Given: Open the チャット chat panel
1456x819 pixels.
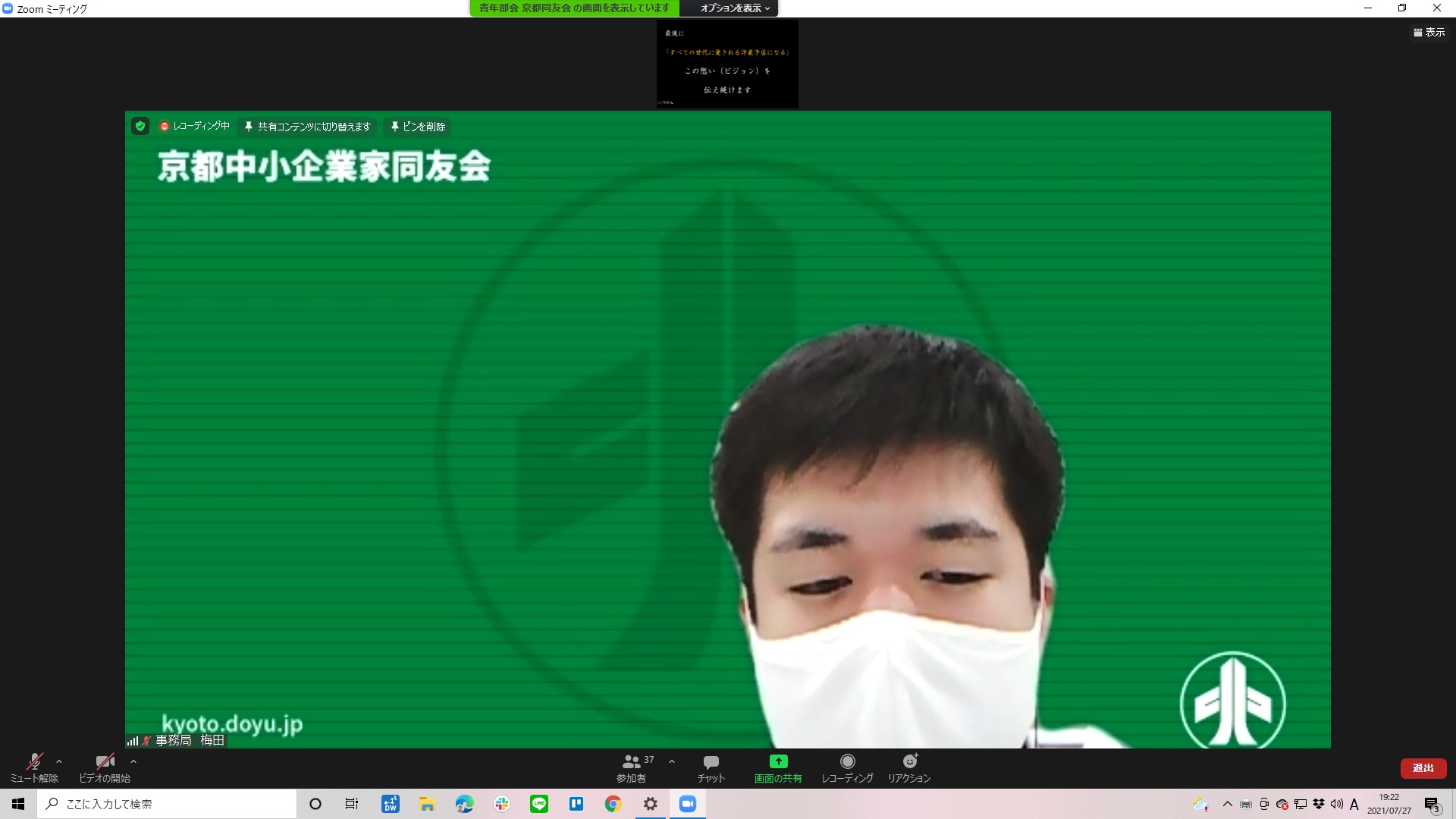Looking at the screenshot, I should click(711, 767).
